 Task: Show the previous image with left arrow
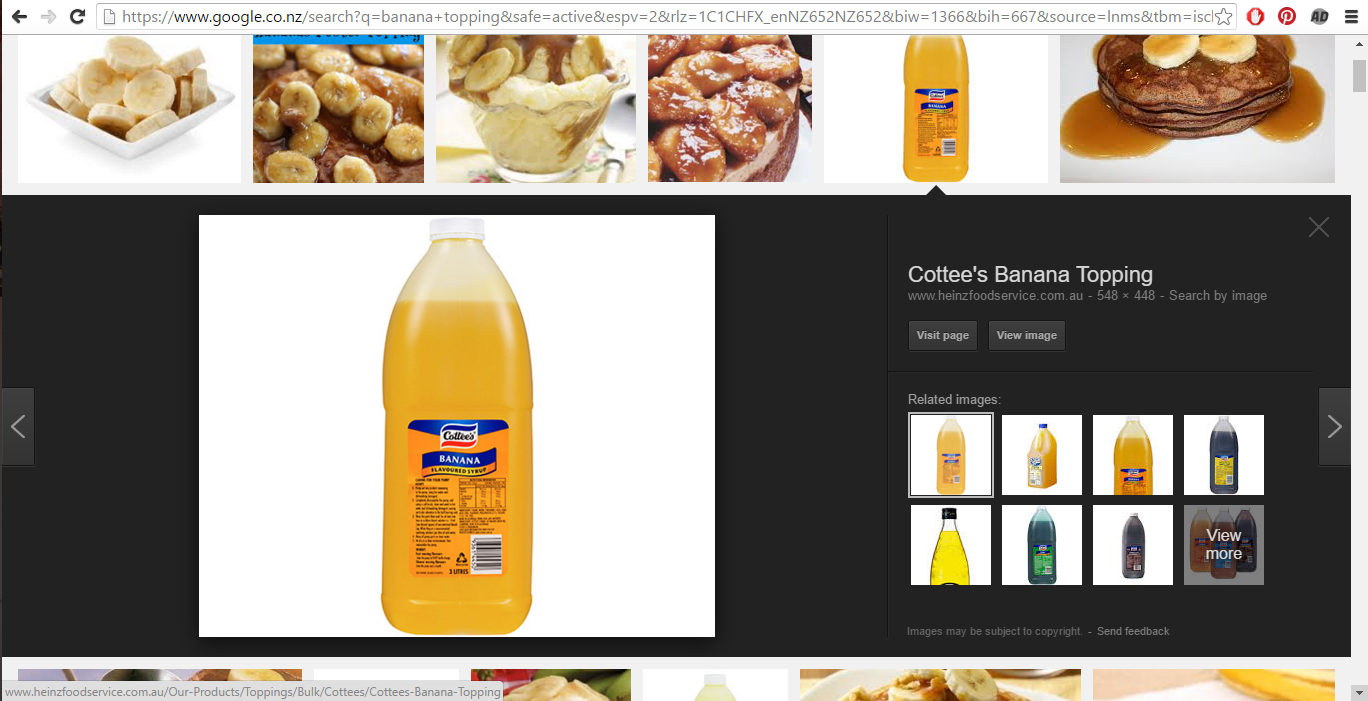tap(18, 427)
